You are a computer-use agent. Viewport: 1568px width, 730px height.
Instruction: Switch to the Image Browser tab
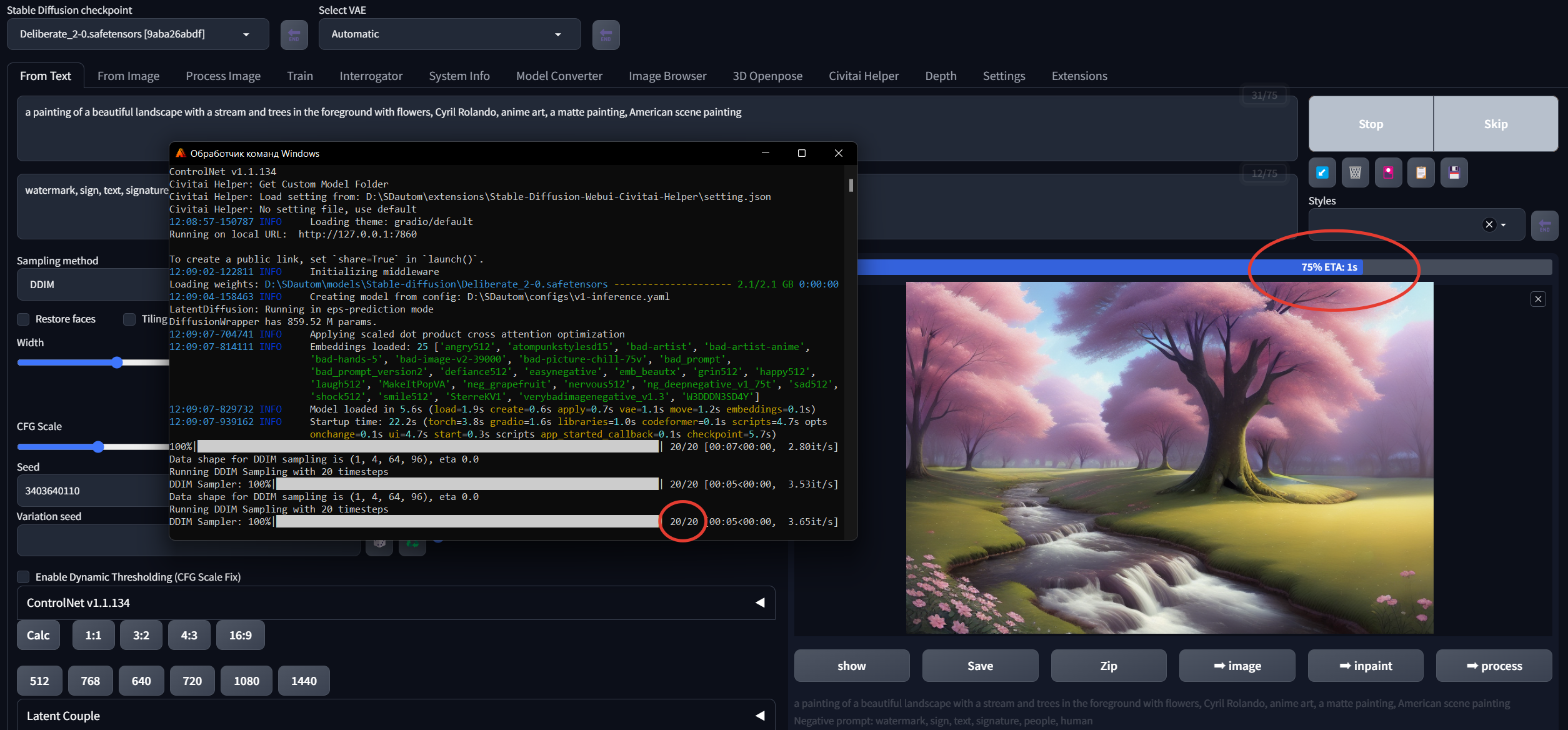click(667, 76)
